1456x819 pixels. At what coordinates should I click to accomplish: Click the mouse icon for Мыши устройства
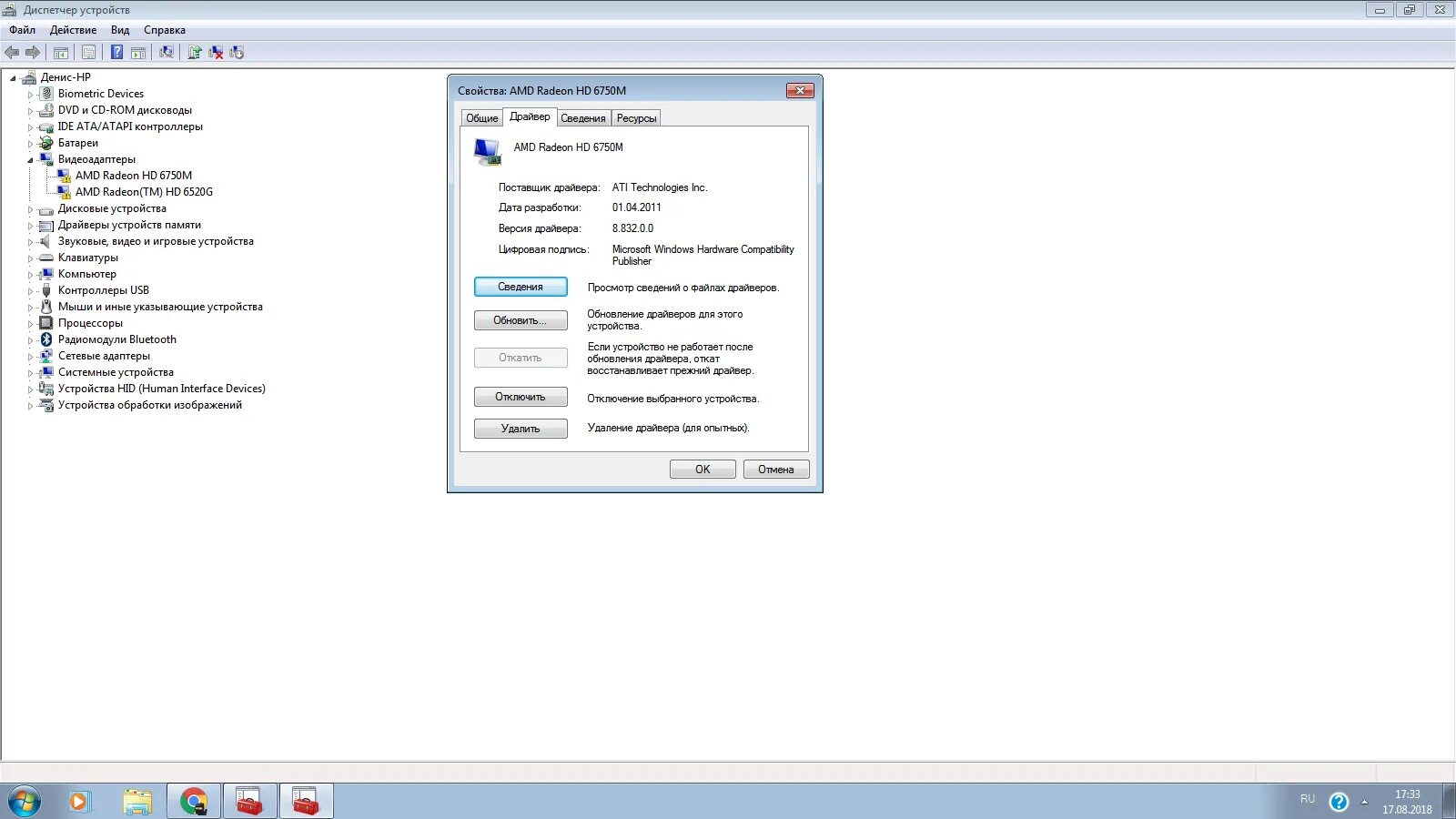pyautogui.click(x=46, y=307)
